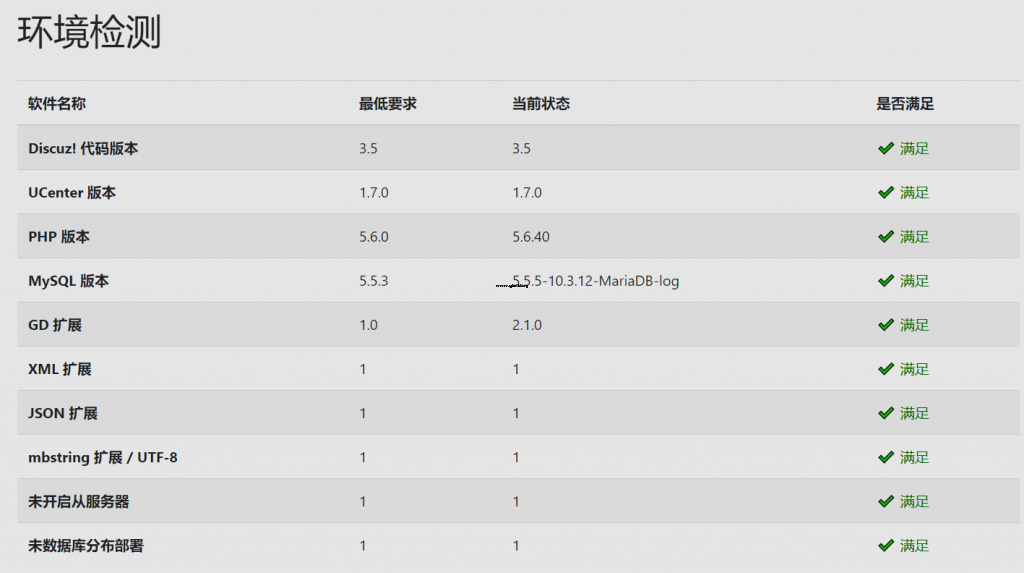Click the mbstring 扩展 checkmark icon

pyautogui.click(x=886, y=457)
